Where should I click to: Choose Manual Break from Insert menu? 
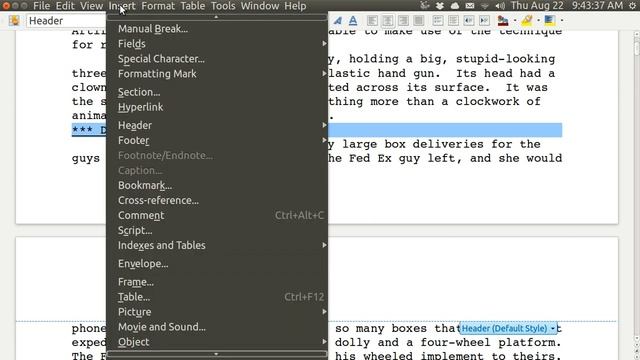pos(217,29)
